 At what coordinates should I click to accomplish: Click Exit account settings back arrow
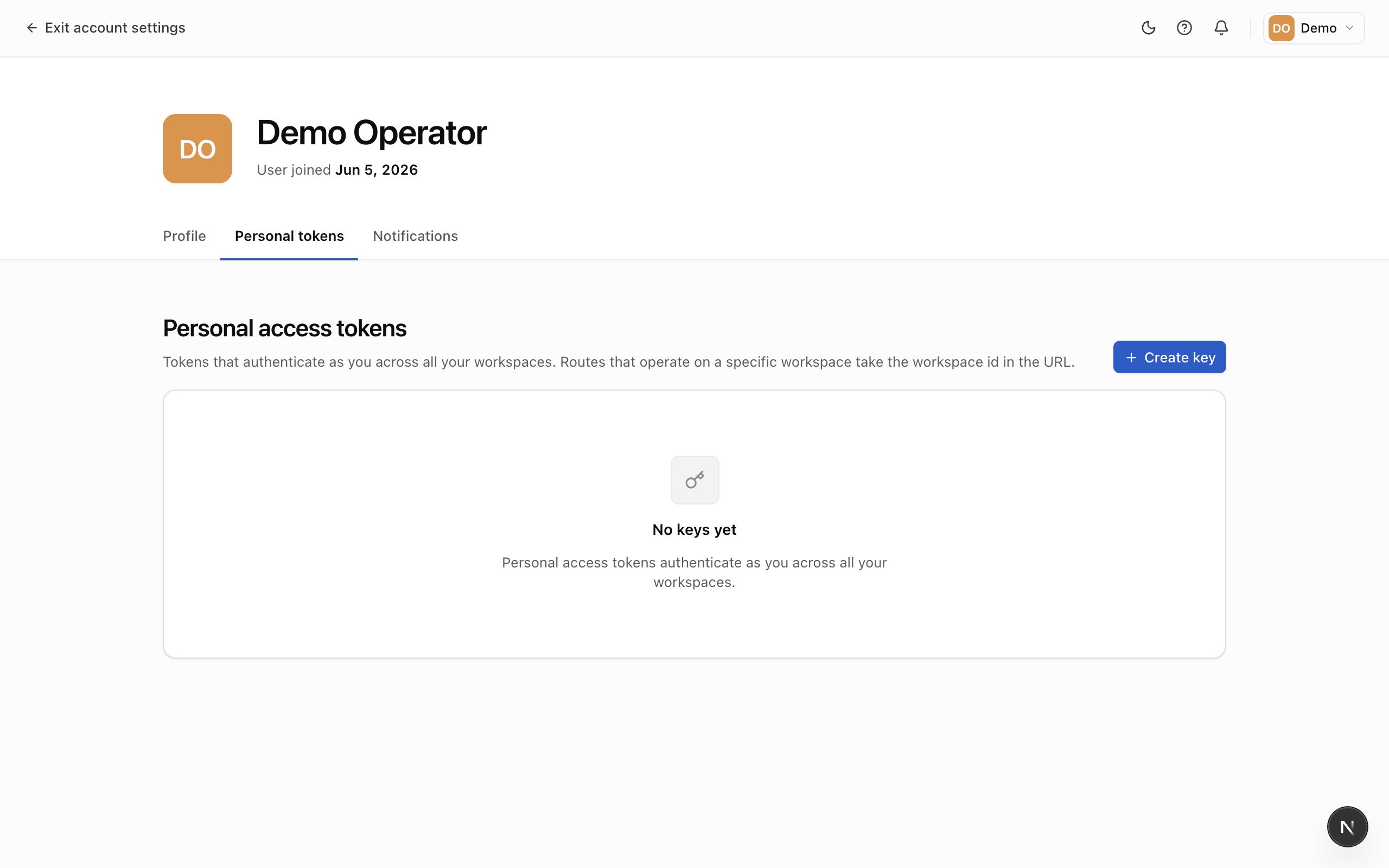[x=31, y=28]
